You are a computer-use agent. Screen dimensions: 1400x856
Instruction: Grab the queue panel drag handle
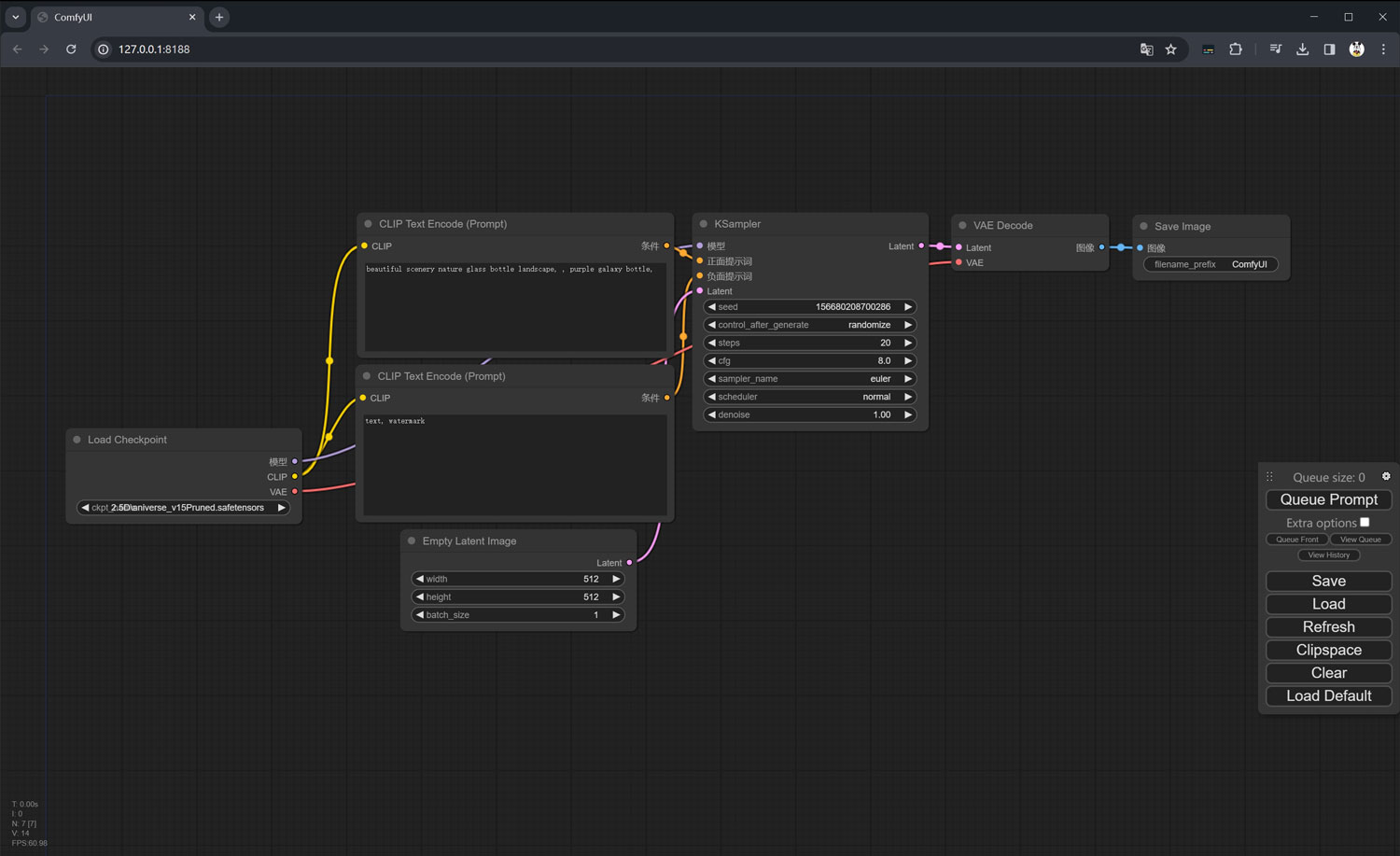click(x=1269, y=476)
